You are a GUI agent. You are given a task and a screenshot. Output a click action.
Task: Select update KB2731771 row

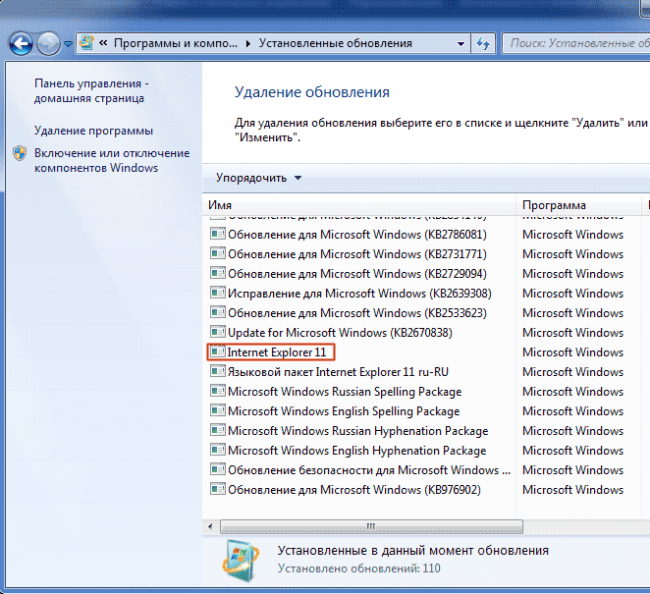[348, 254]
